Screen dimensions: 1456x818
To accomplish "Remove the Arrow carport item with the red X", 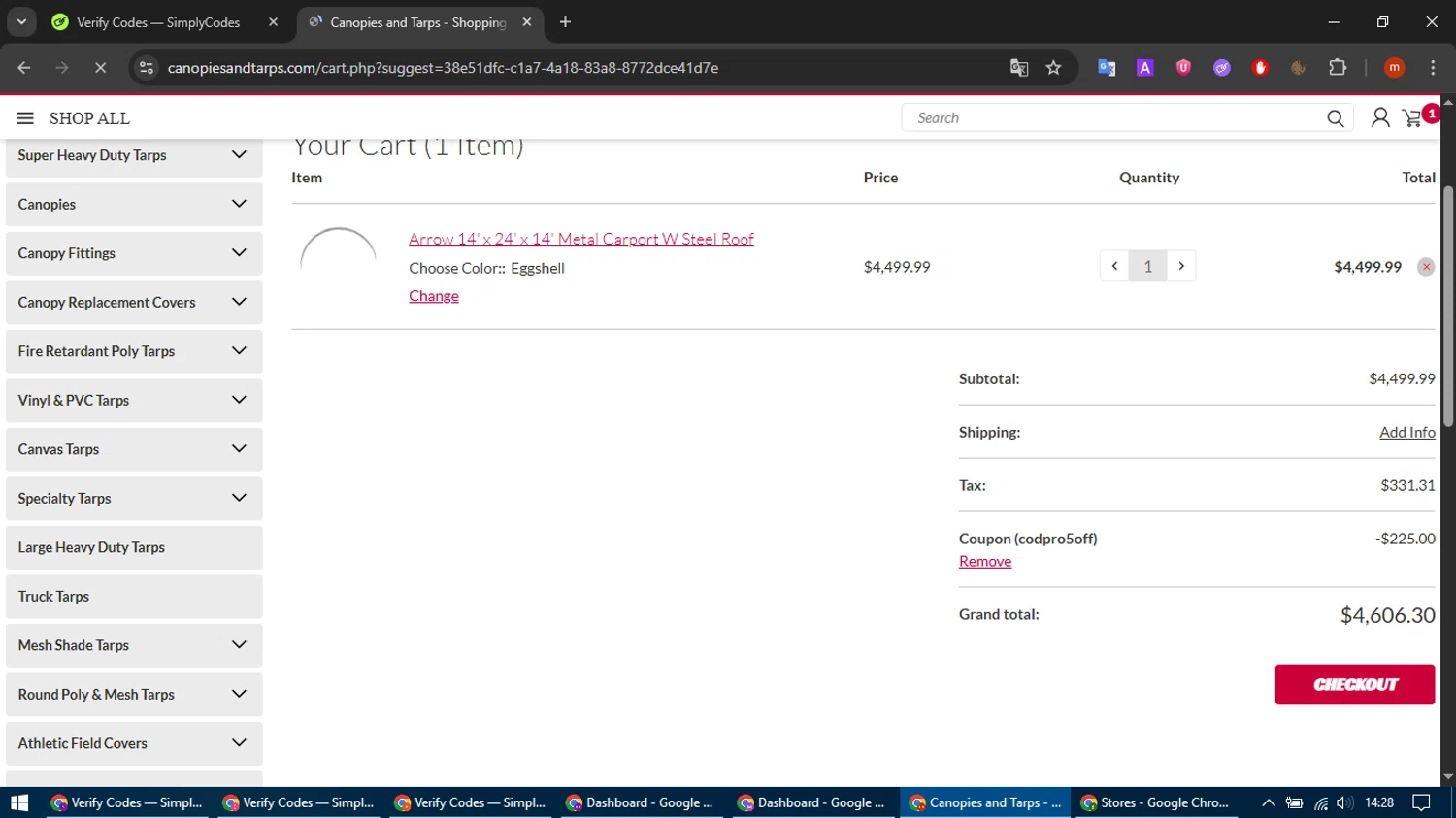I will click(1426, 267).
